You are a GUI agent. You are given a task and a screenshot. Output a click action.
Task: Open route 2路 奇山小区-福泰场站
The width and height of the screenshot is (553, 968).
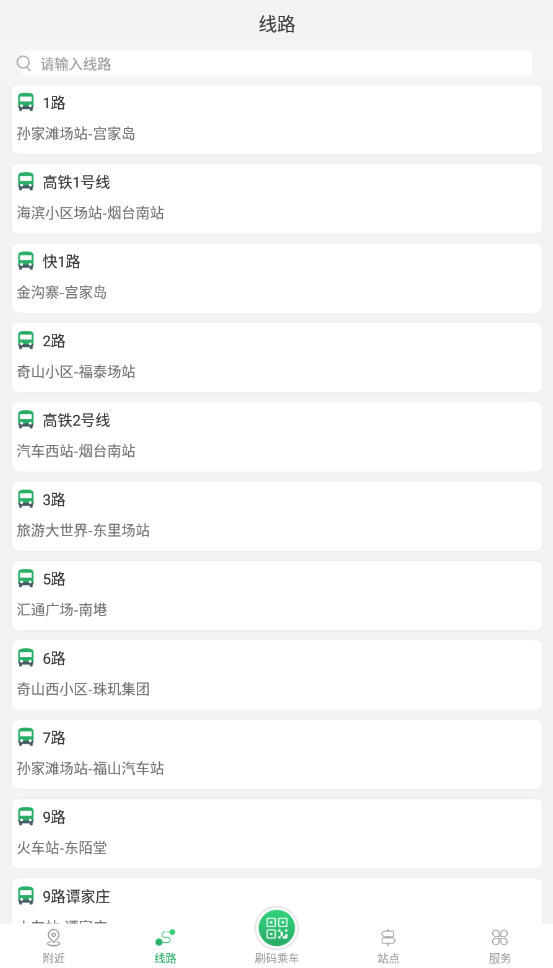pos(276,357)
